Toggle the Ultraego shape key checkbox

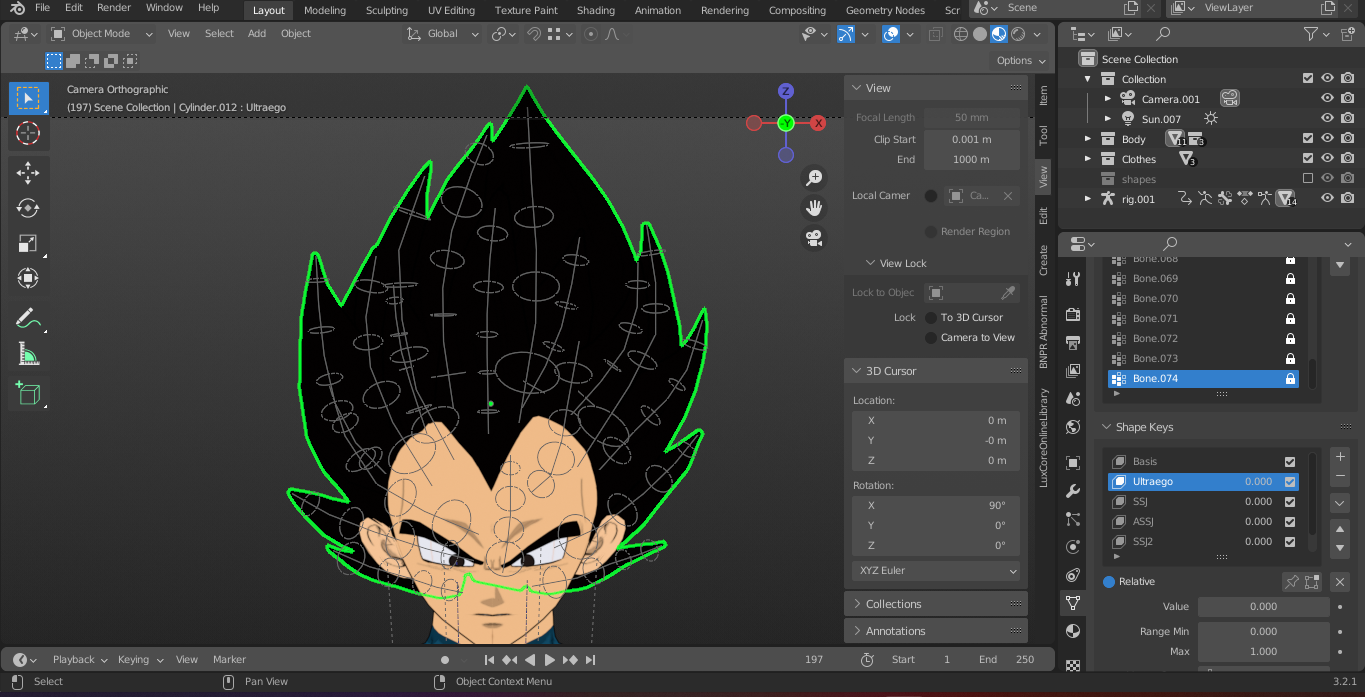coord(1290,482)
